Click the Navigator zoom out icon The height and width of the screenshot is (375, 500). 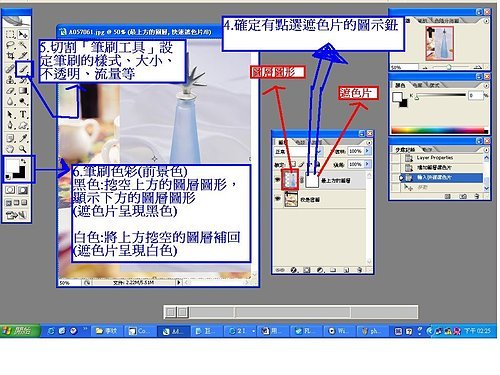pos(424,67)
